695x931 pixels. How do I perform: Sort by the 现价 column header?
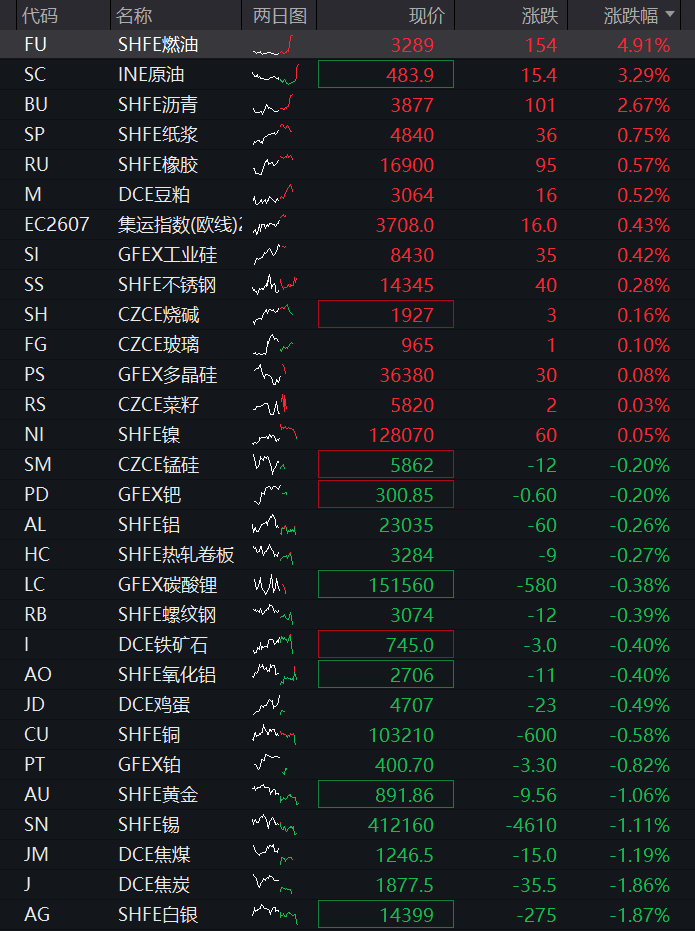click(x=427, y=15)
